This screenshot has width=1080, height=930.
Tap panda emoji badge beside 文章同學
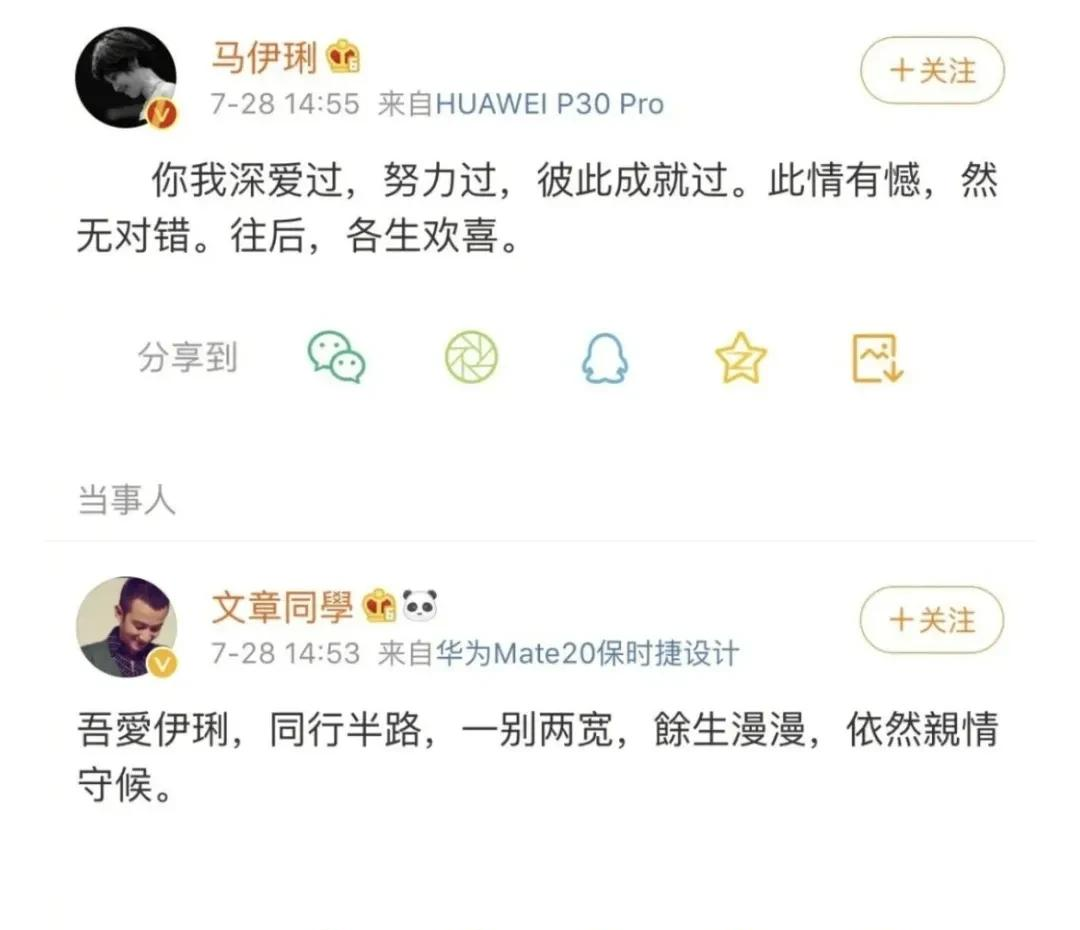420,606
